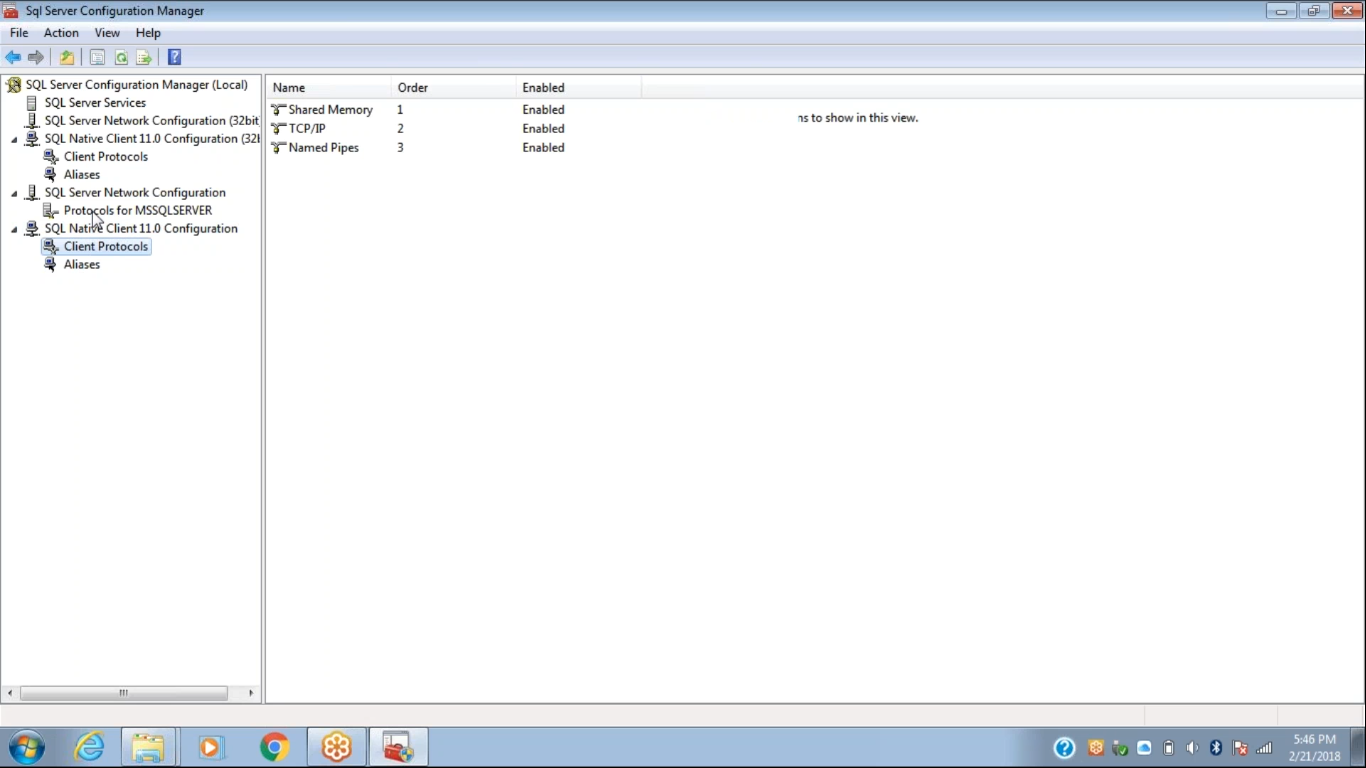
Task: Refresh the view with the toolbar Refresh icon
Action: pyautogui.click(x=121, y=57)
